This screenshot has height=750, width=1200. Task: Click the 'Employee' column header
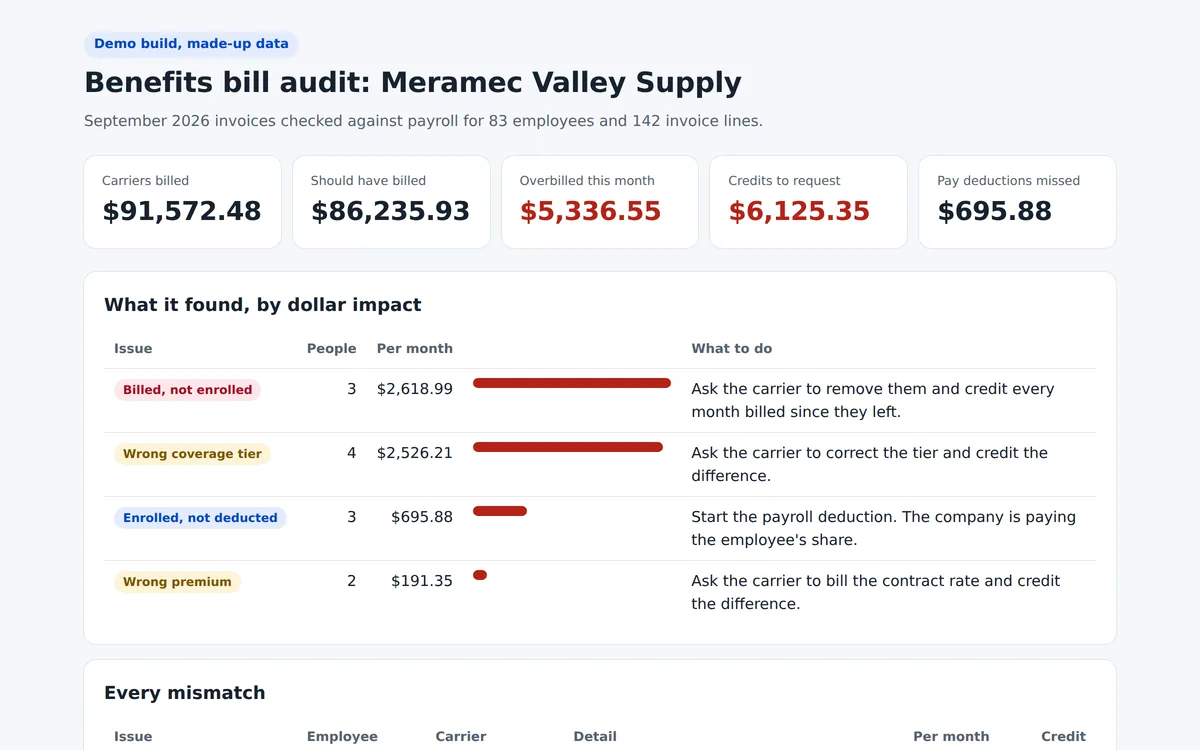click(342, 737)
